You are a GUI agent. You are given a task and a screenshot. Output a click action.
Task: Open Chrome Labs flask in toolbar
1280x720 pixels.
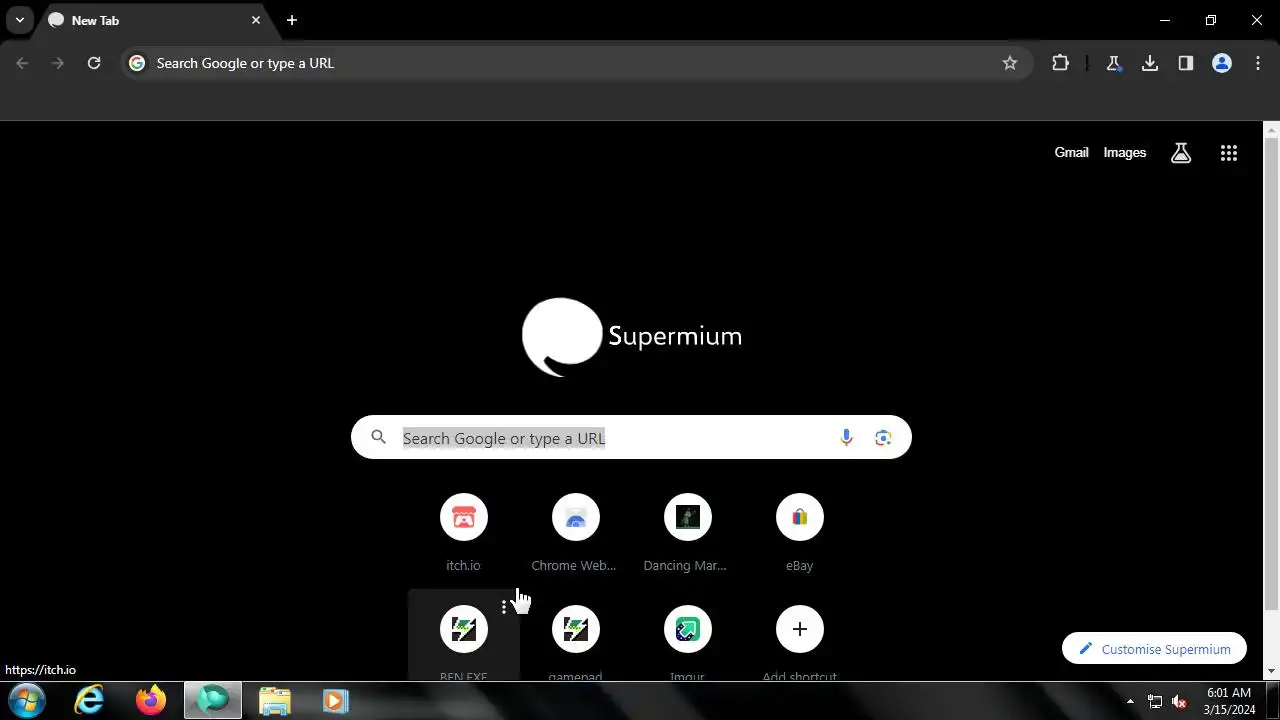(x=1113, y=63)
